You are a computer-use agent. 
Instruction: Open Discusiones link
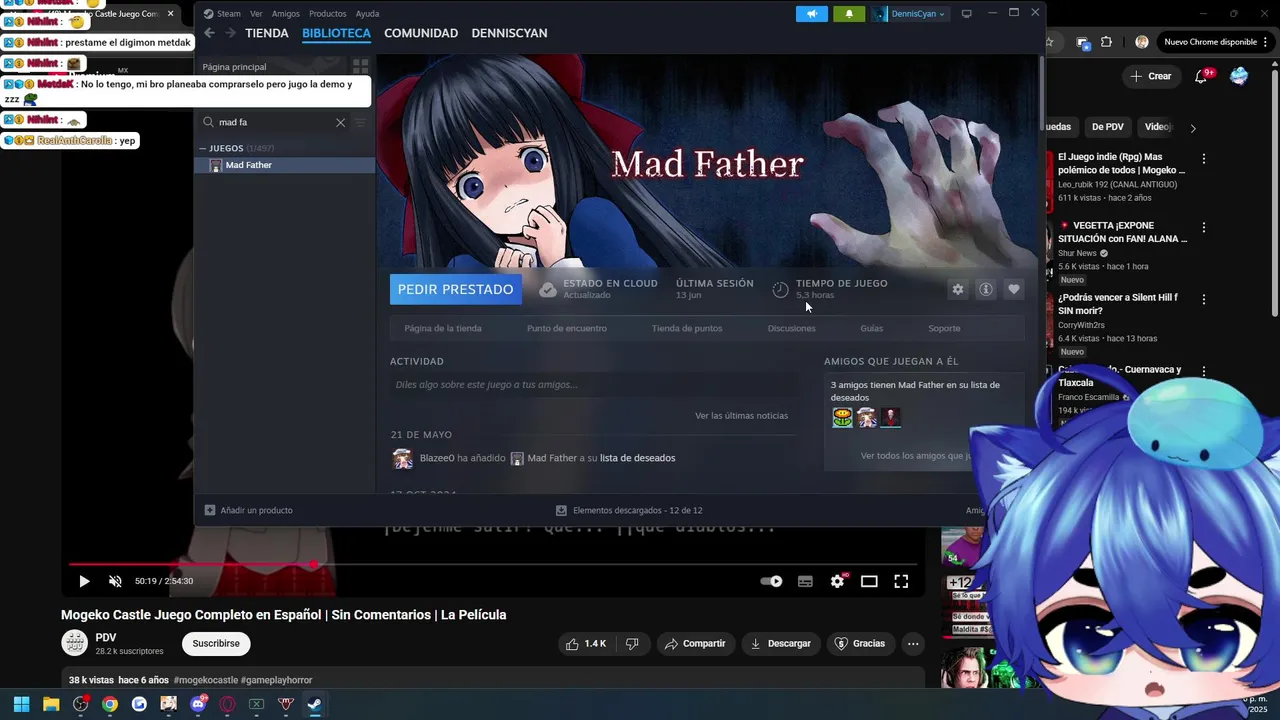click(792, 328)
